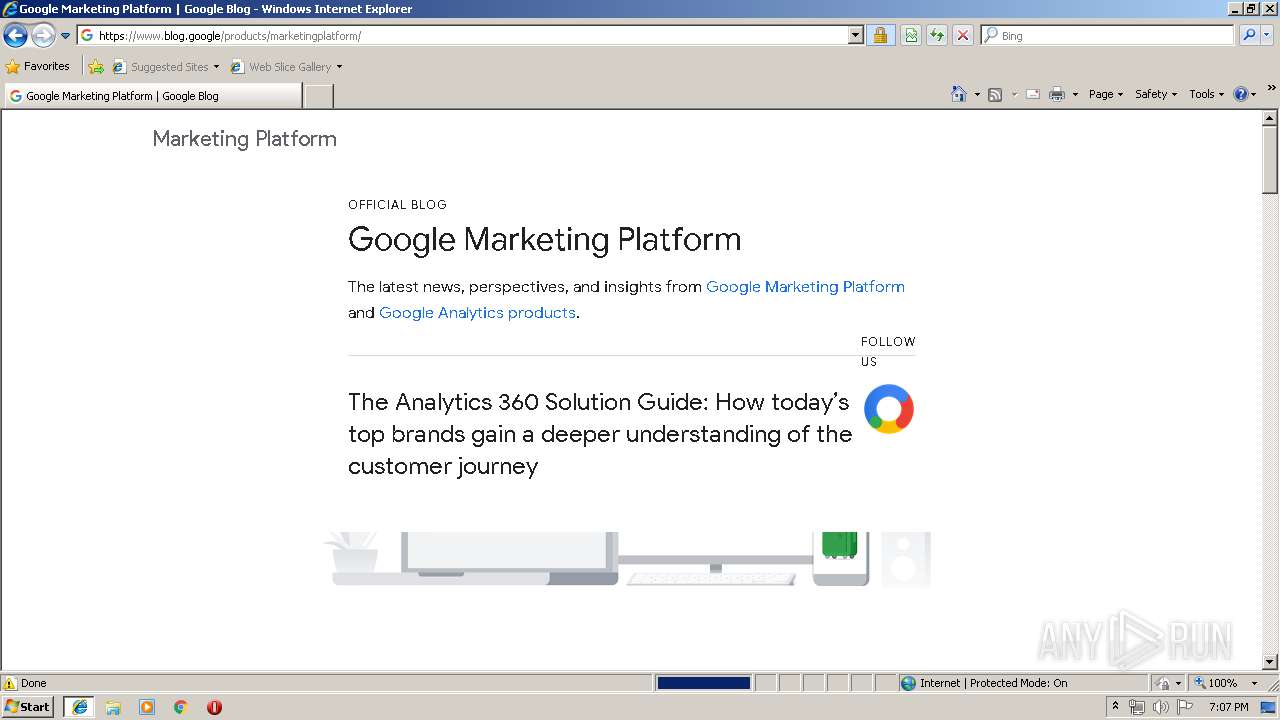The height and width of the screenshot is (720, 1280).
Task: Open Windows Explorer folder from taskbar
Action: (x=113, y=707)
